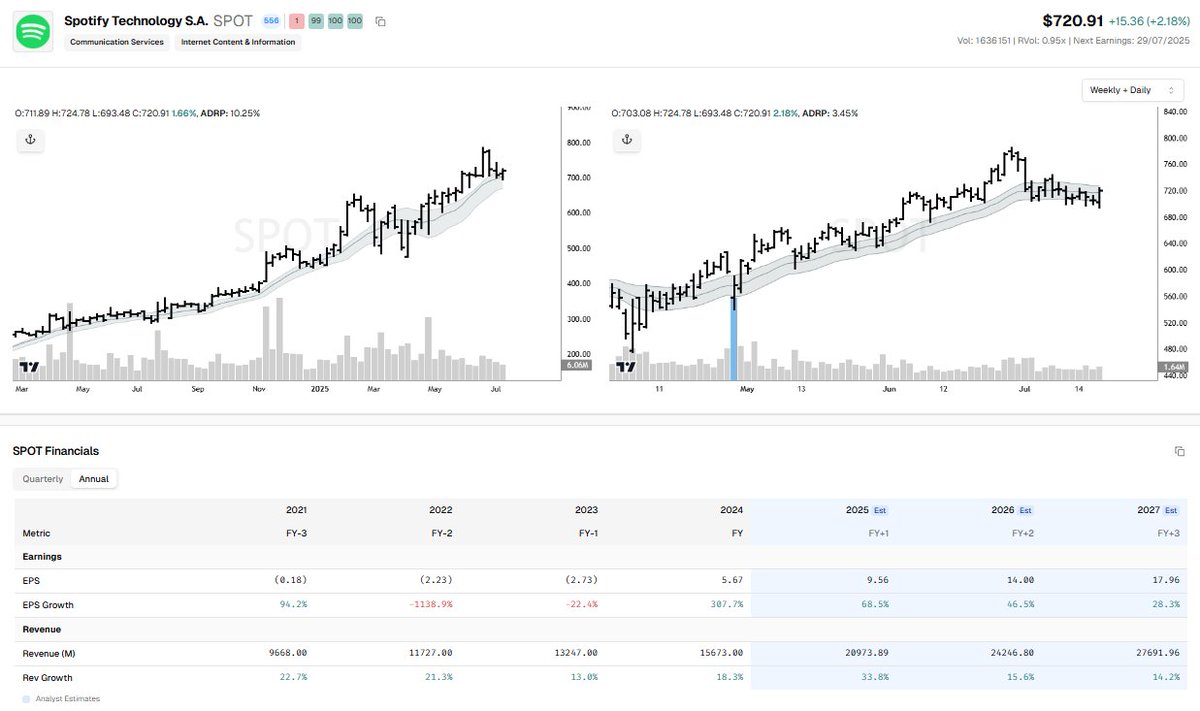The image size is (1200, 711).
Task: Click EPS growth -1138.9% cell
Action: coord(432,605)
